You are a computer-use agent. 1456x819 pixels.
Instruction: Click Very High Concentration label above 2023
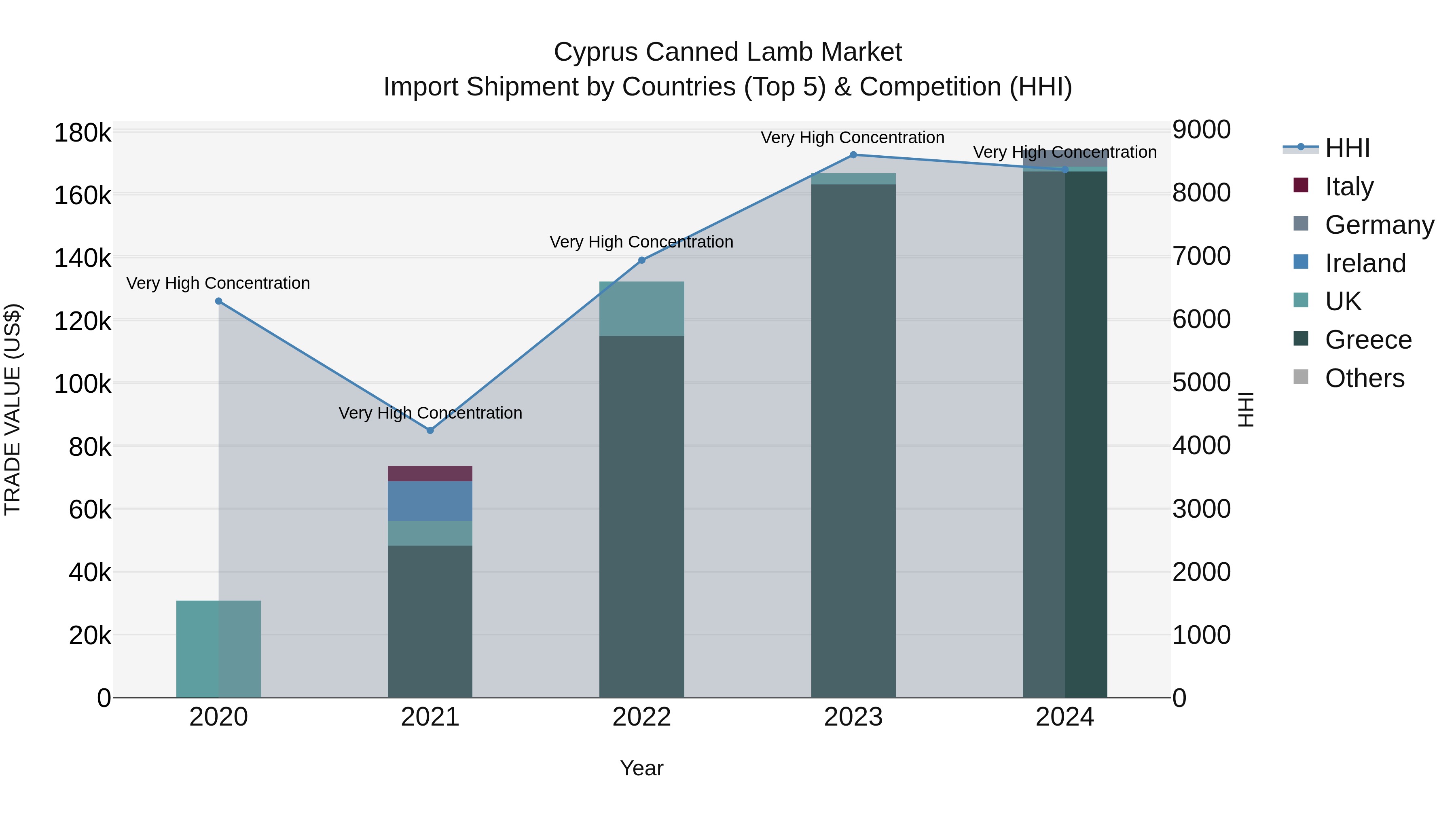point(853,138)
